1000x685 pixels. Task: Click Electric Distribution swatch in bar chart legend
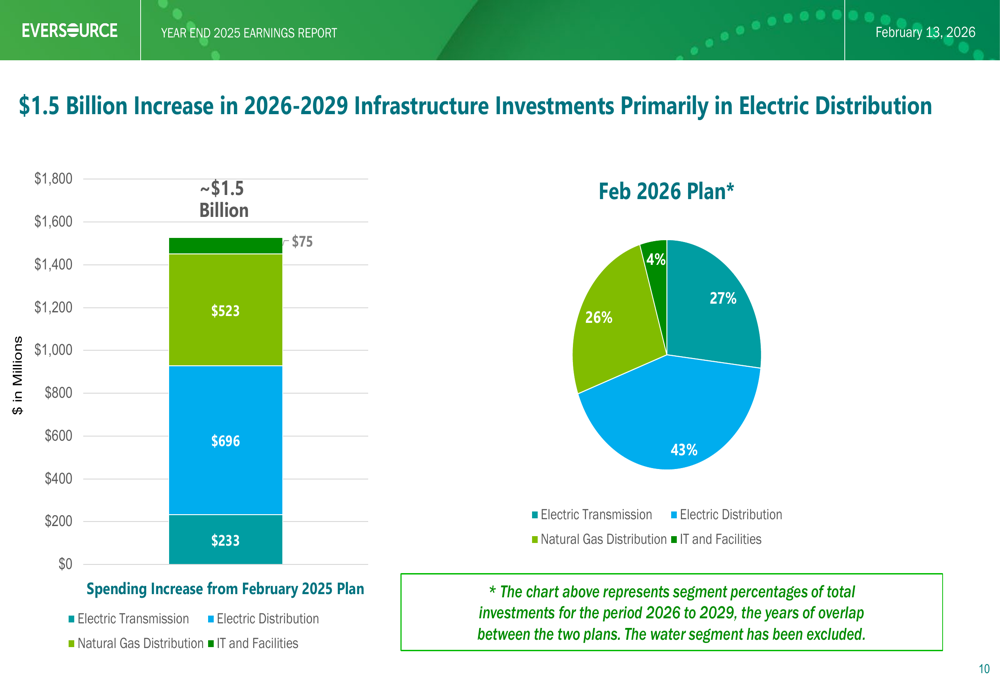coord(210,619)
